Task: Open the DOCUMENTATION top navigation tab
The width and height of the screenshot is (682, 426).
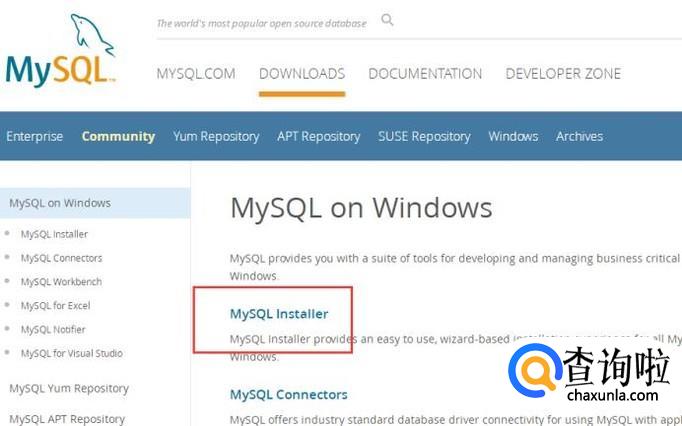Action: coord(425,74)
